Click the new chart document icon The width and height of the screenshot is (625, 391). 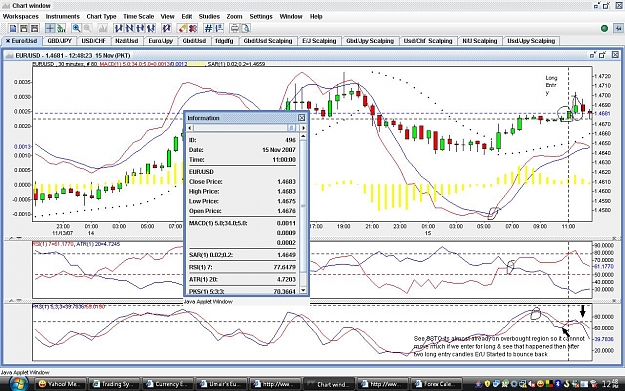point(13,28)
